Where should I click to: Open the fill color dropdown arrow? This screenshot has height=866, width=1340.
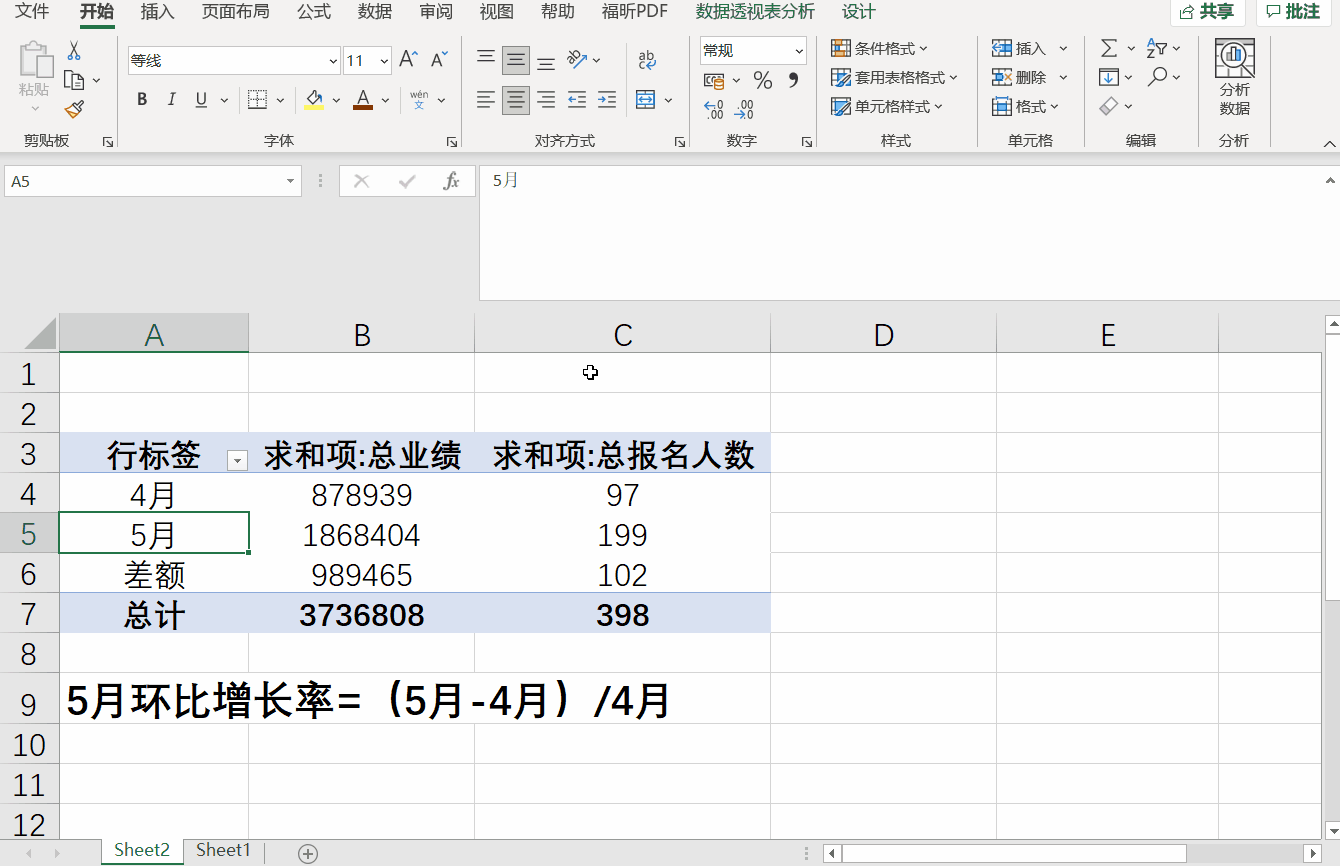[336, 100]
